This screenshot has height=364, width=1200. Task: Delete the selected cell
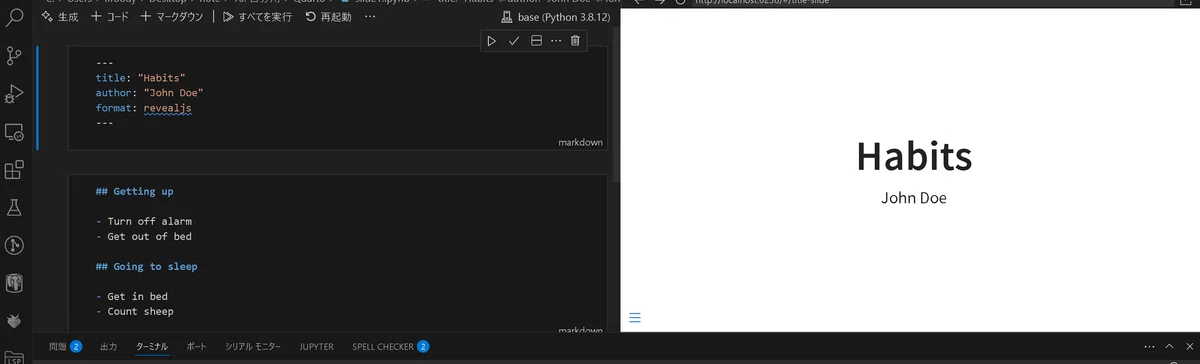[575, 40]
